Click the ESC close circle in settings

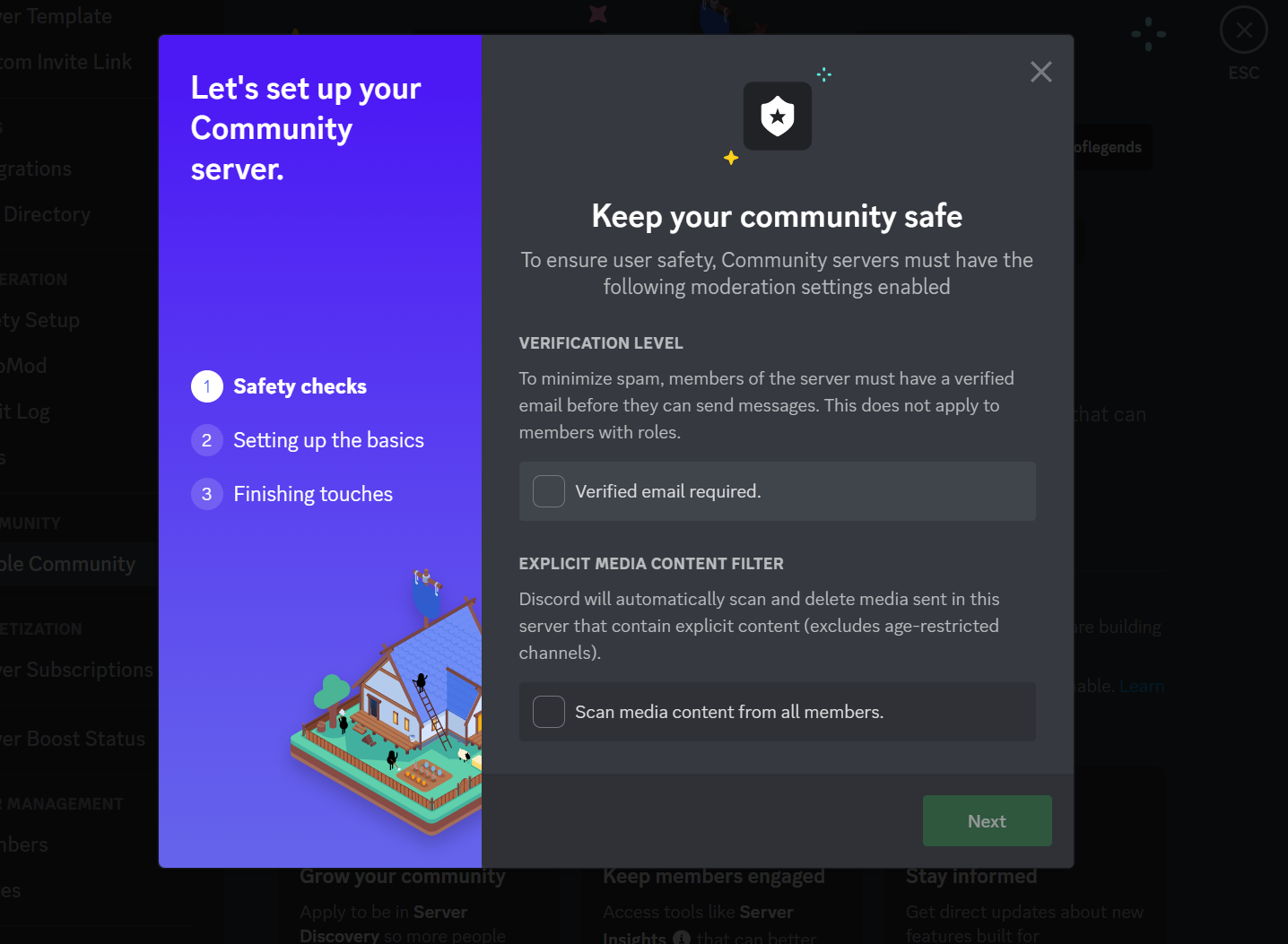tap(1243, 30)
